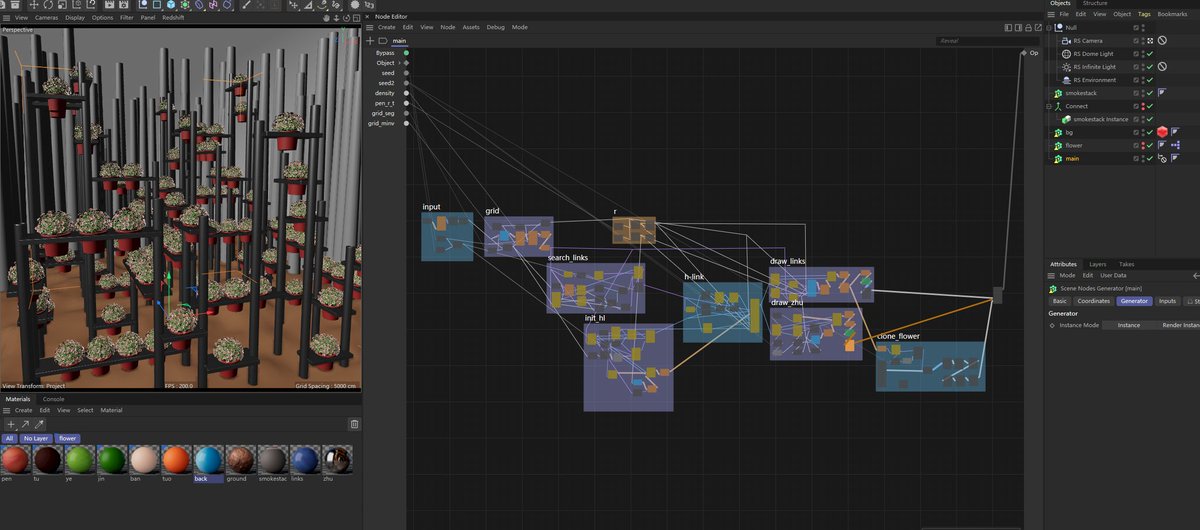Toggle the Bypass port green dot
Image resolution: width=1200 pixels, height=530 pixels.
(x=406, y=52)
